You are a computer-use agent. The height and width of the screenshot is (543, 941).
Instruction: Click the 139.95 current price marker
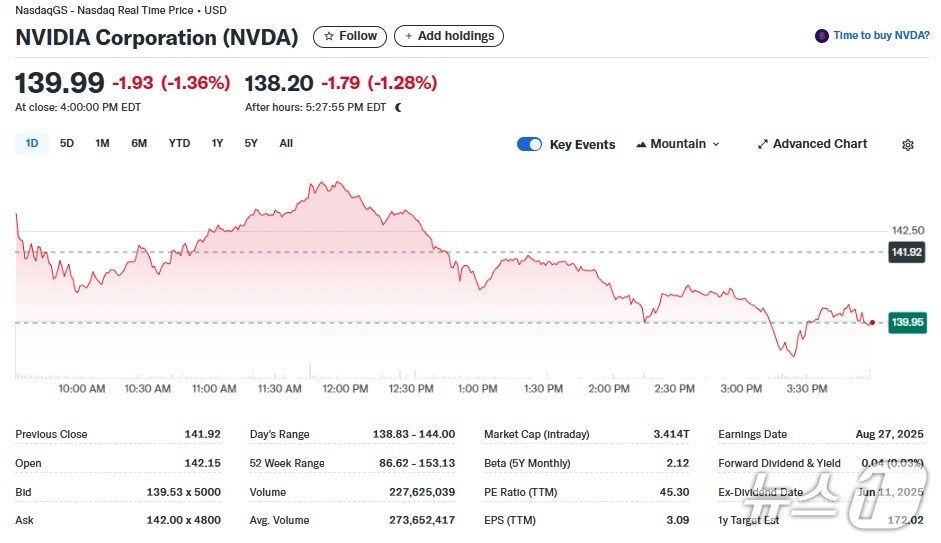[908, 322]
